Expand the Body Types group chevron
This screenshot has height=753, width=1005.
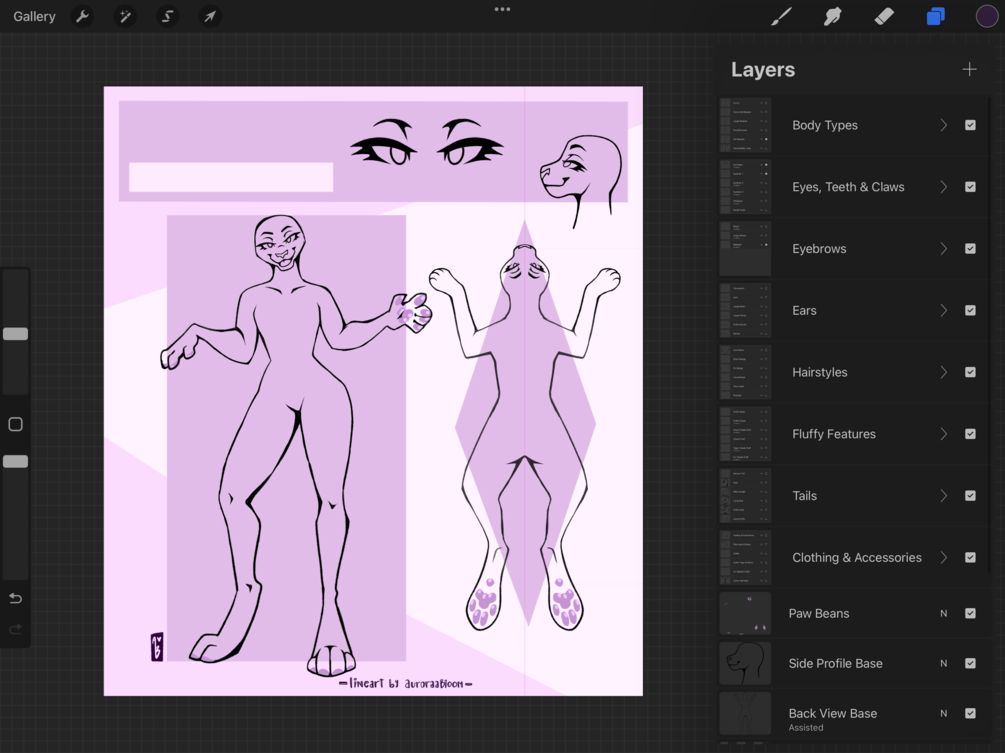click(943, 125)
